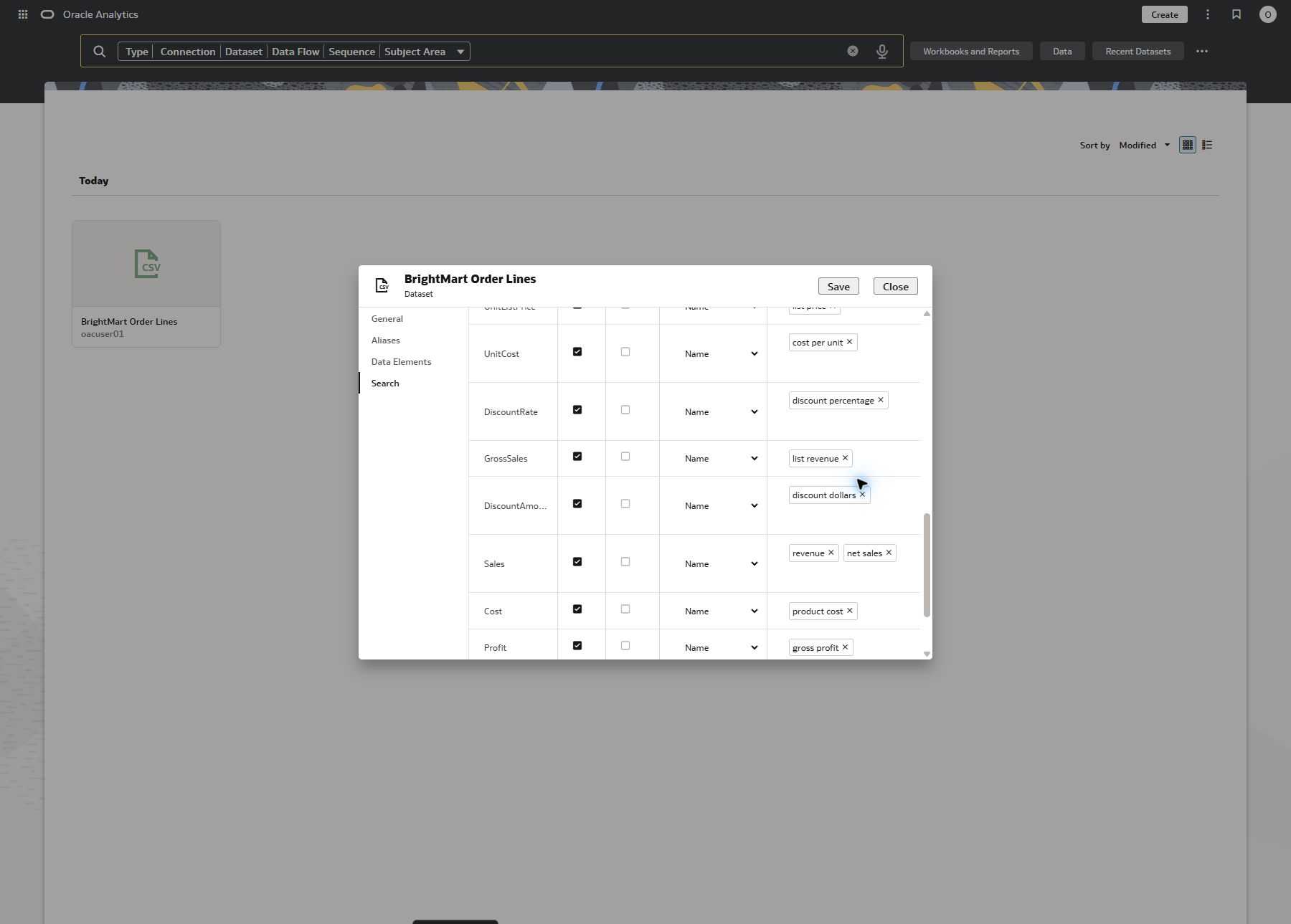Click the Close button in dialog

tap(896, 286)
